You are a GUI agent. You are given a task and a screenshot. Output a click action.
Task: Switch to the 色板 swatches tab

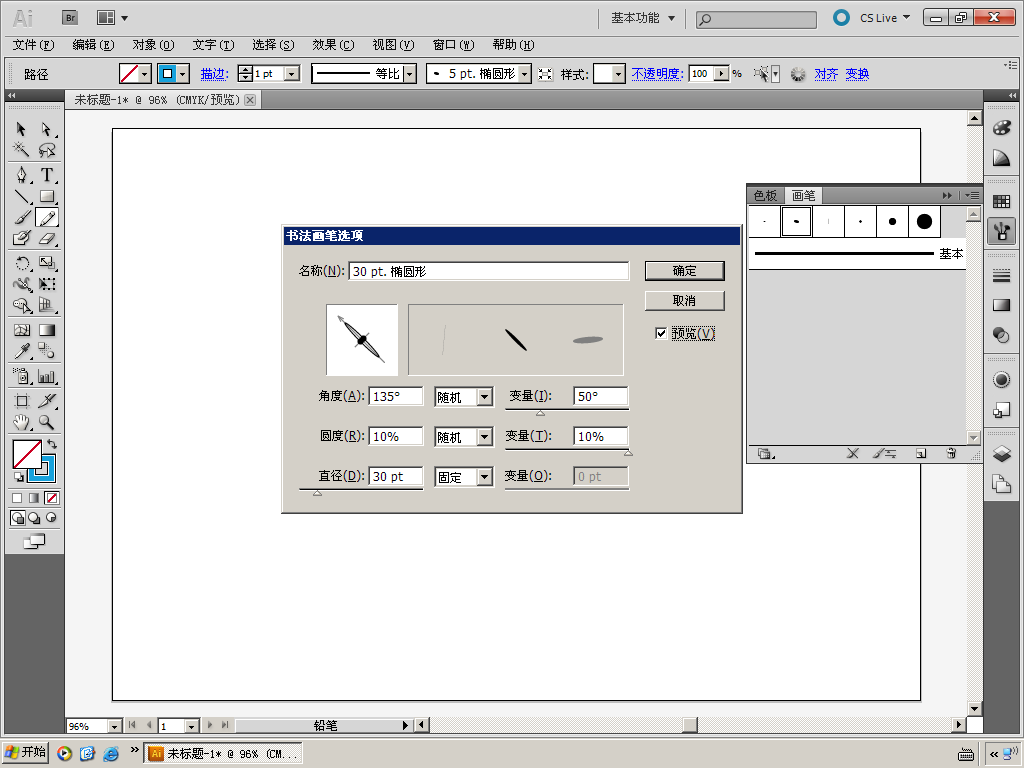pos(765,196)
